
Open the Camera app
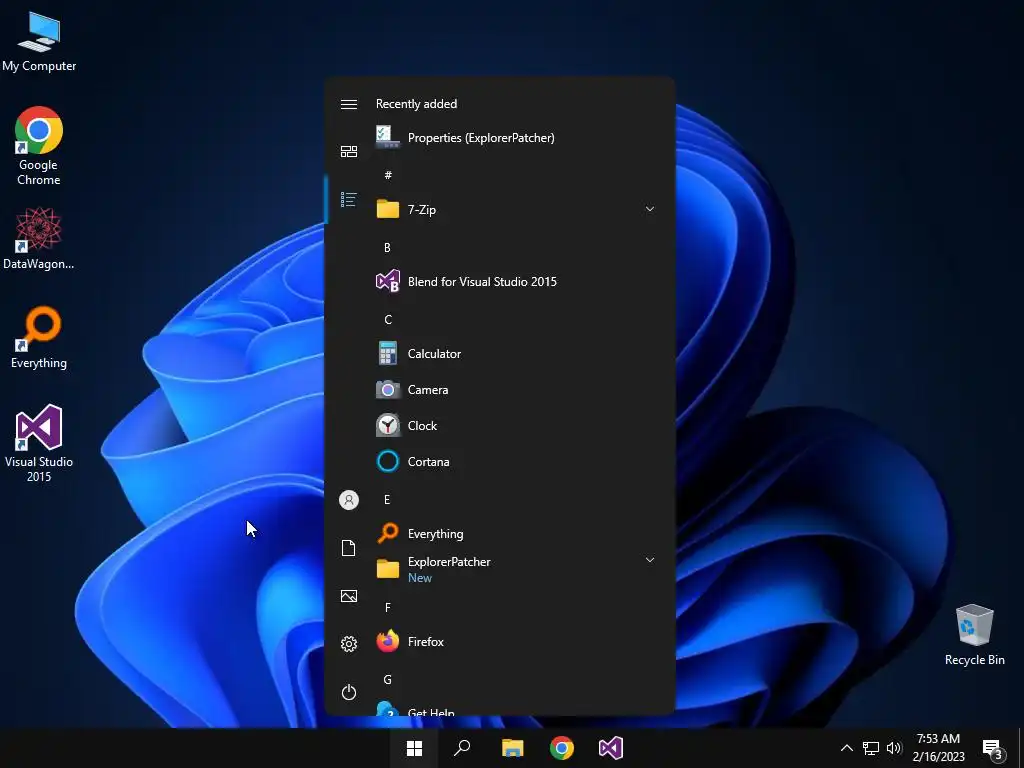click(516, 389)
